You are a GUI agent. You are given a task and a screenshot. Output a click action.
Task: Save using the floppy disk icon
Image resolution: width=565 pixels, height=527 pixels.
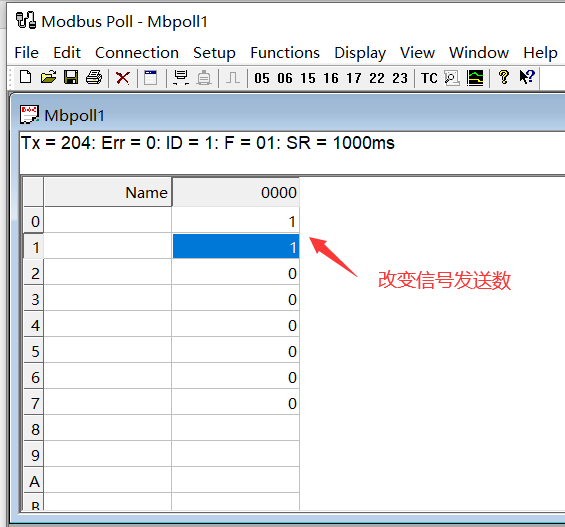pyautogui.click(x=71, y=77)
